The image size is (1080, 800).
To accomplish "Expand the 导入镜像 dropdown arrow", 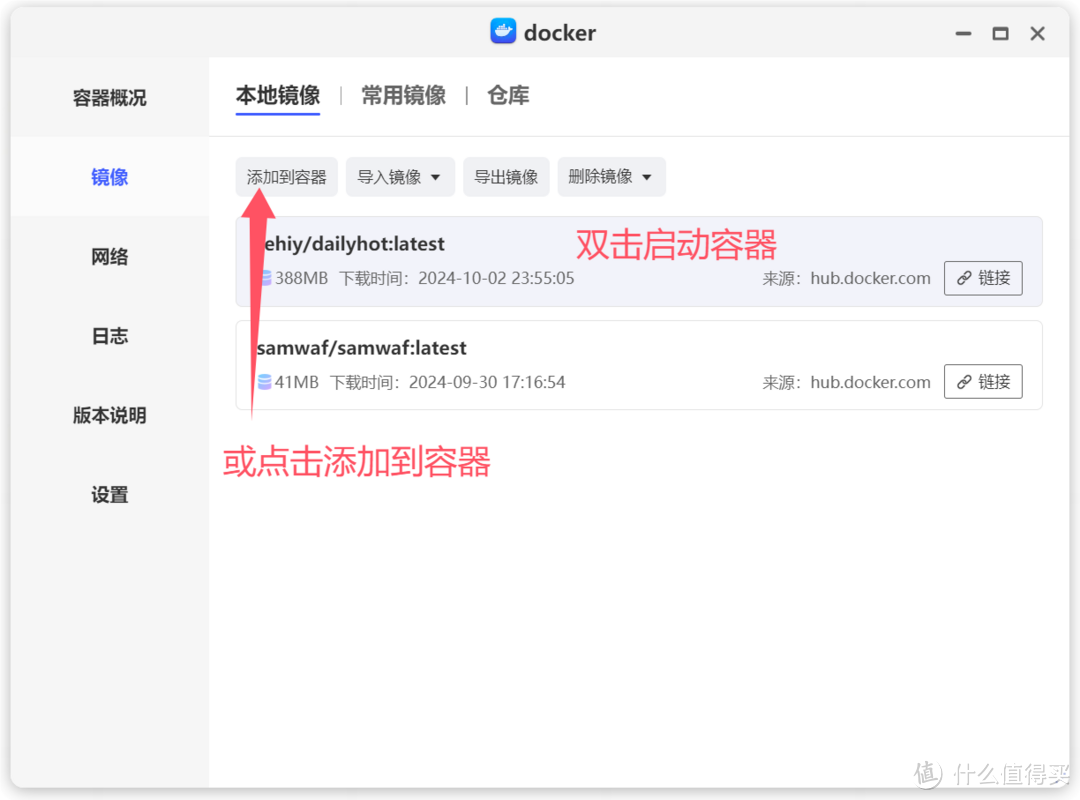I will coord(437,177).
